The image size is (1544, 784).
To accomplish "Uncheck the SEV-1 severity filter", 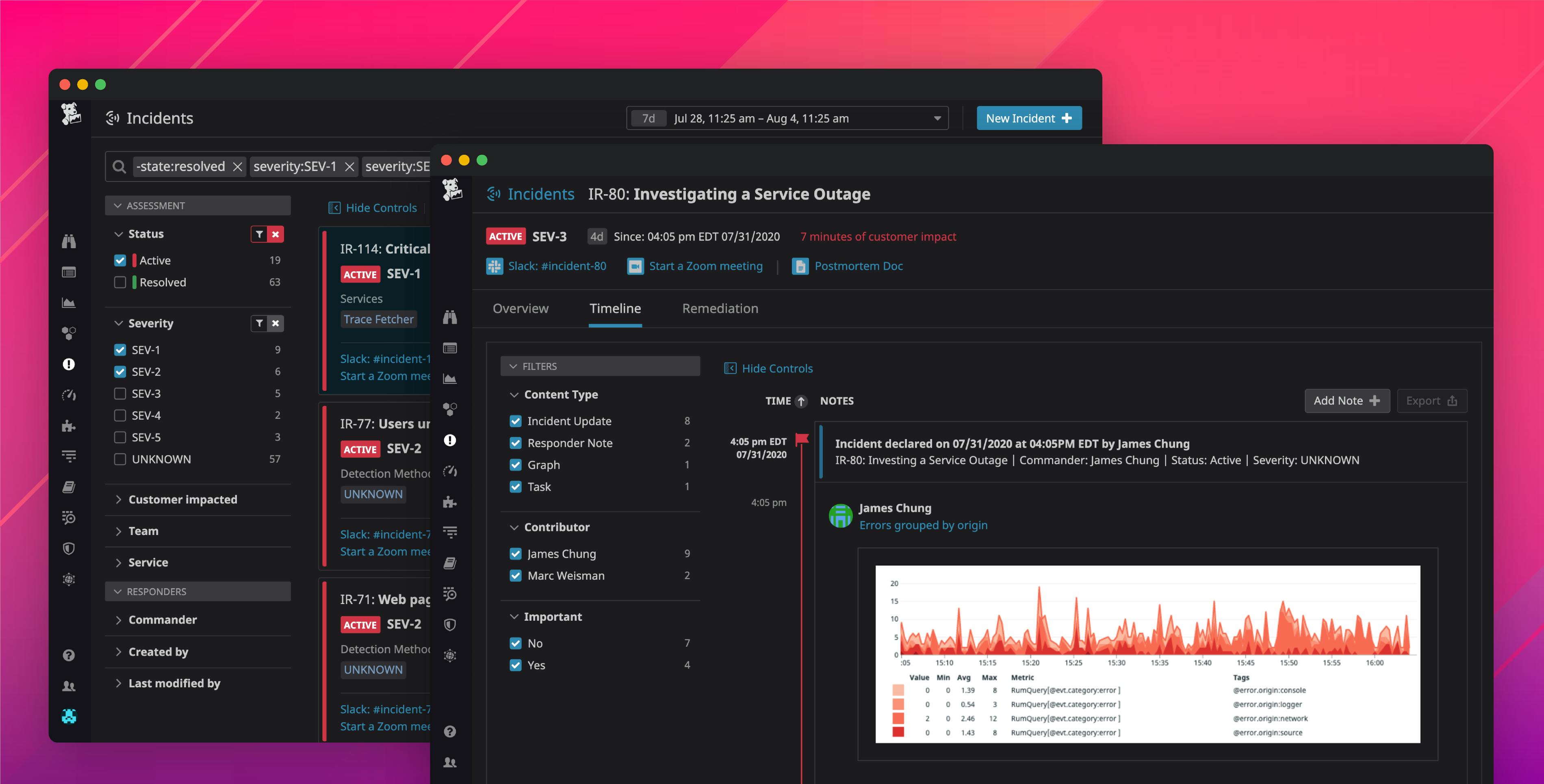I will coord(120,349).
